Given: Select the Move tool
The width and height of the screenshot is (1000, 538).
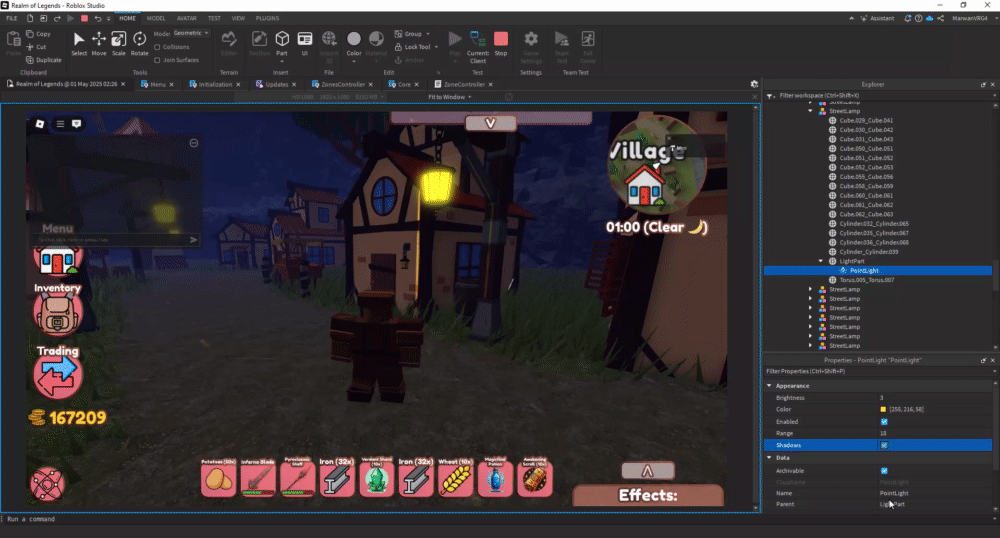Looking at the screenshot, I should tap(99, 43).
